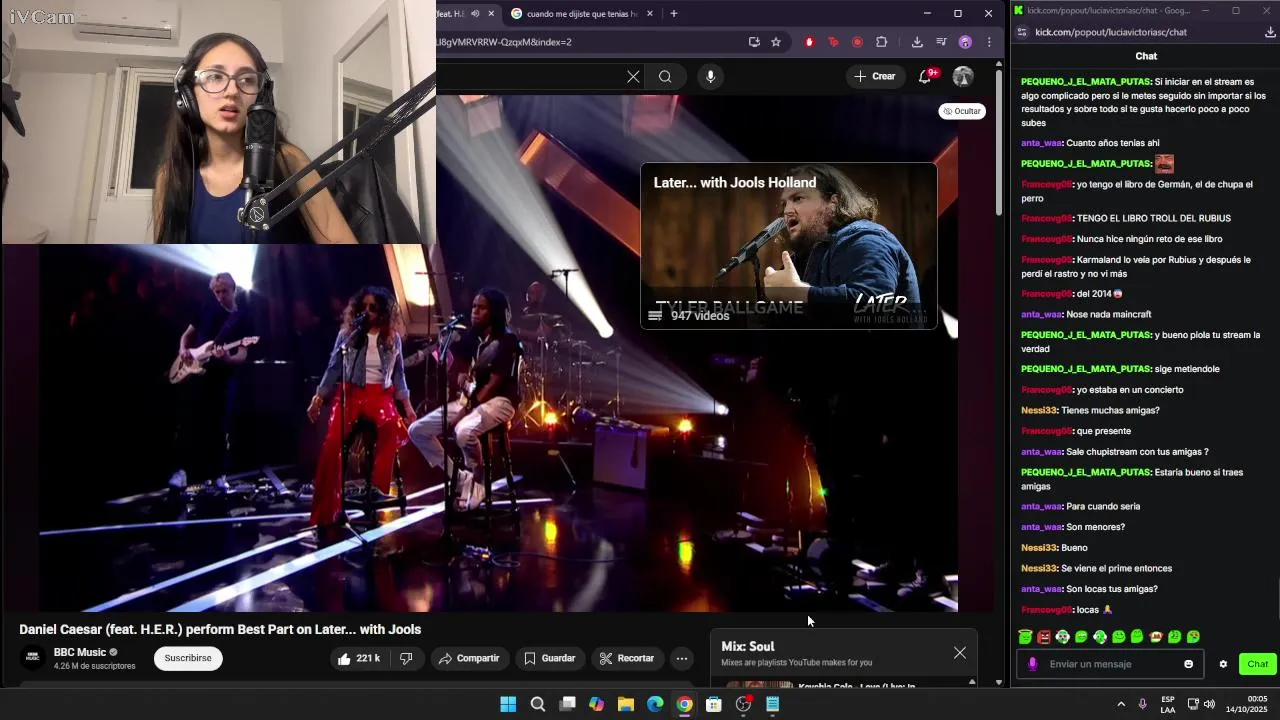Save the video with Guardar
This screenshot has width=1280, height=720.
550,658
